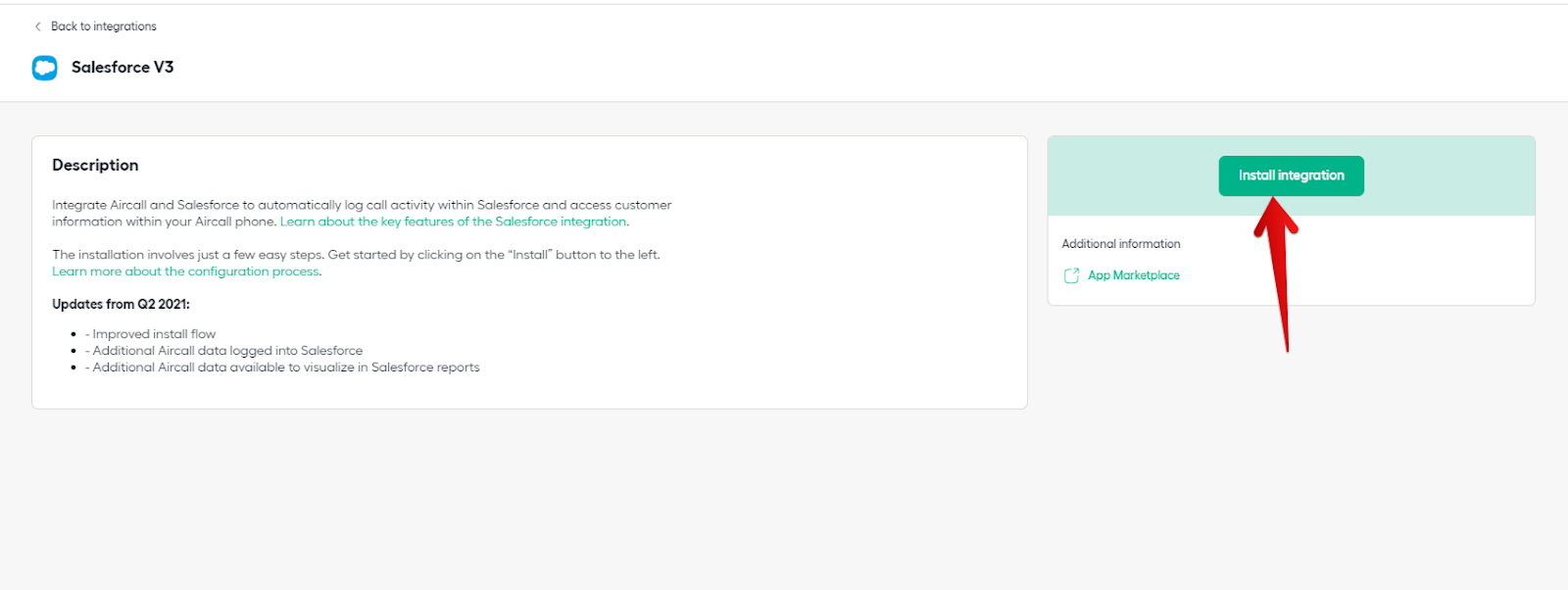Open the App Marketplace link

tap(1133, 275)
